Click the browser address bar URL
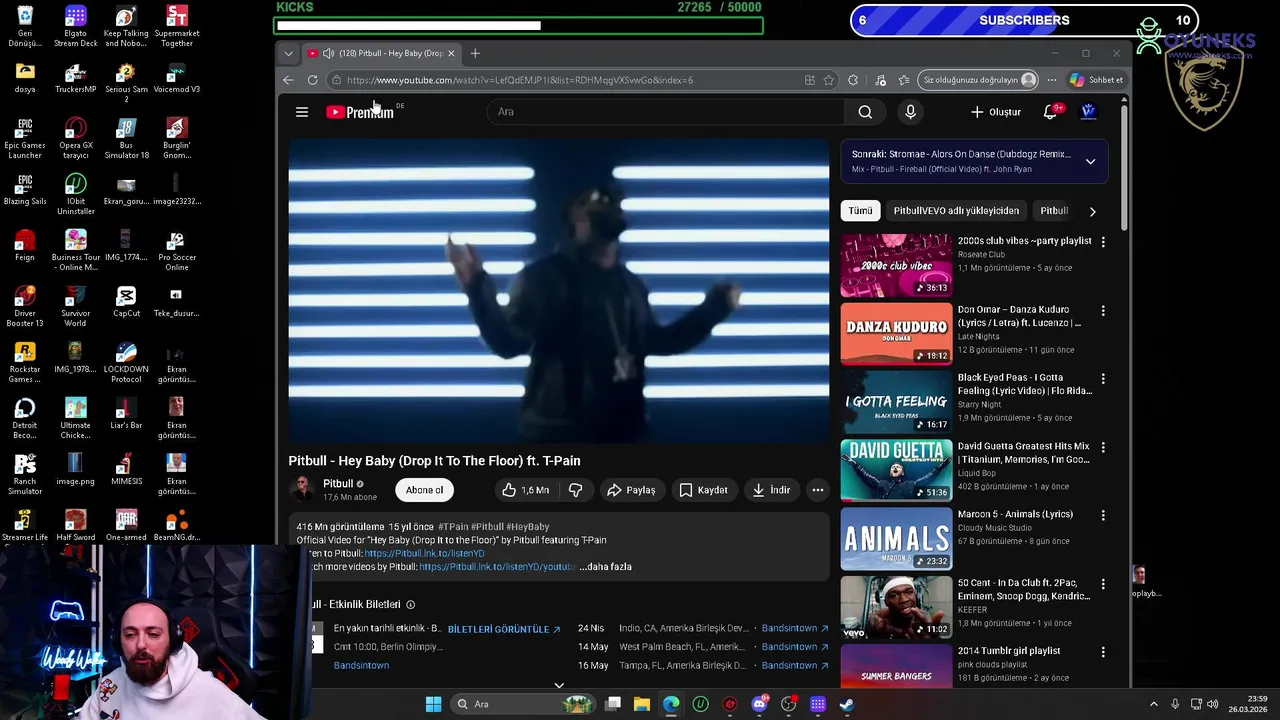1280x720 pixels. [x=519, y=80]
